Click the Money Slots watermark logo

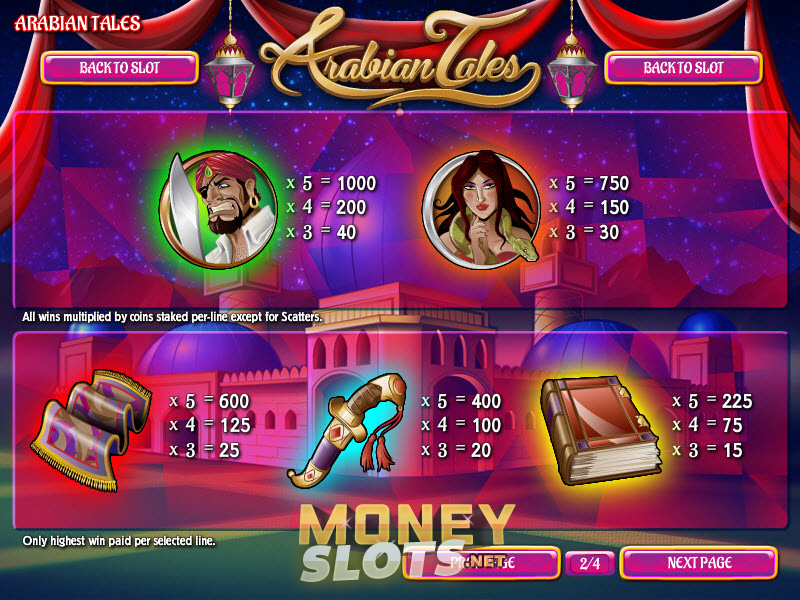click(x=406, y=542)
